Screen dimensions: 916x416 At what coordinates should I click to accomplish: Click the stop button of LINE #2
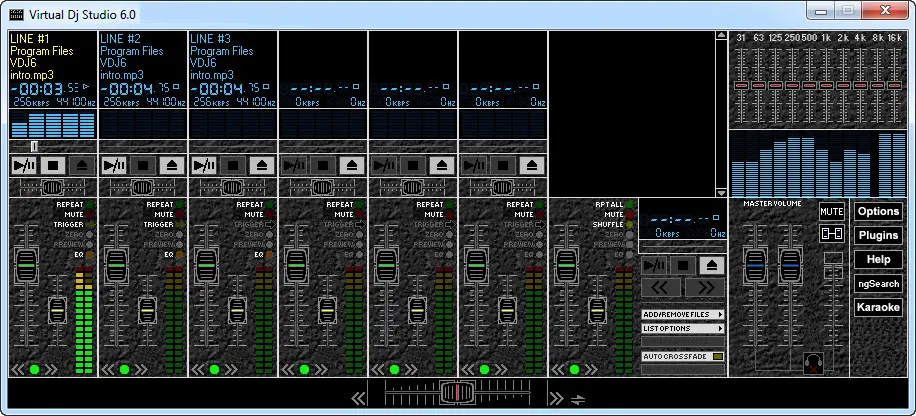[x=143, y=165]
